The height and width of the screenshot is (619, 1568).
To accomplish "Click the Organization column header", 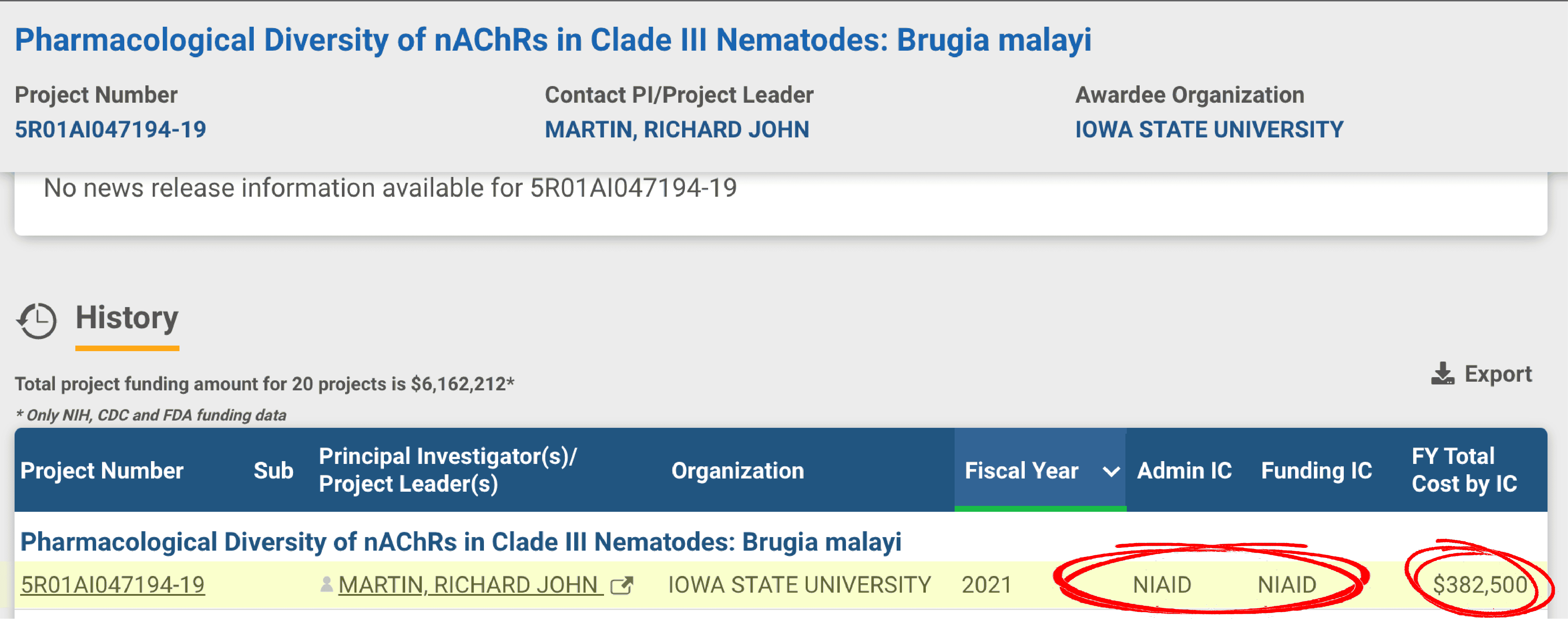I will tap(737, 470).
